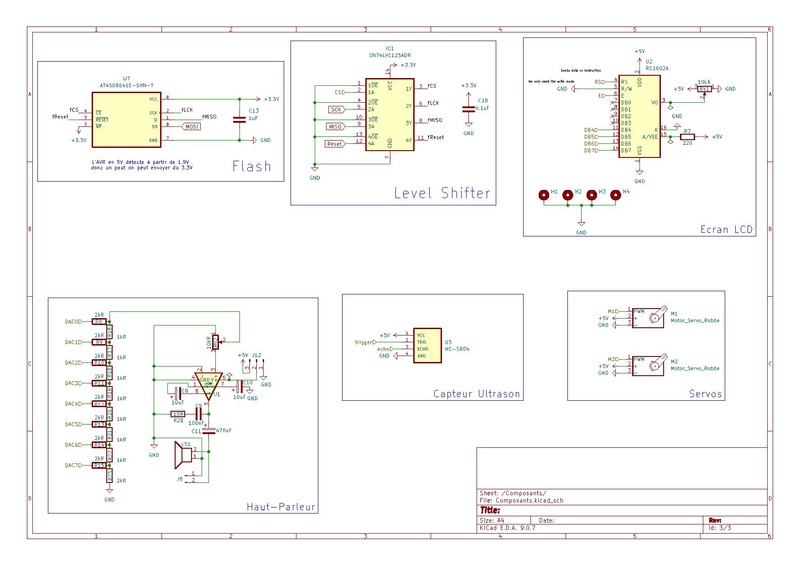Click the M1 hierarchical label at servo PWM
Screen dimensions: 800x566
[x=613, y=311]
